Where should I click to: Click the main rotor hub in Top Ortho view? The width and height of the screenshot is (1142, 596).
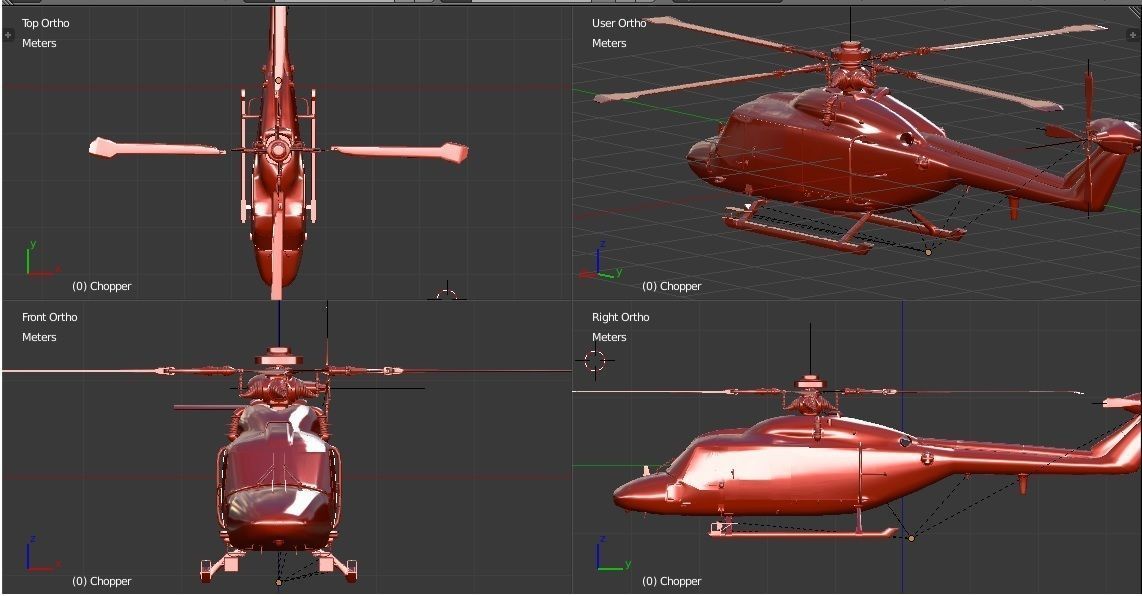point(277,149)
